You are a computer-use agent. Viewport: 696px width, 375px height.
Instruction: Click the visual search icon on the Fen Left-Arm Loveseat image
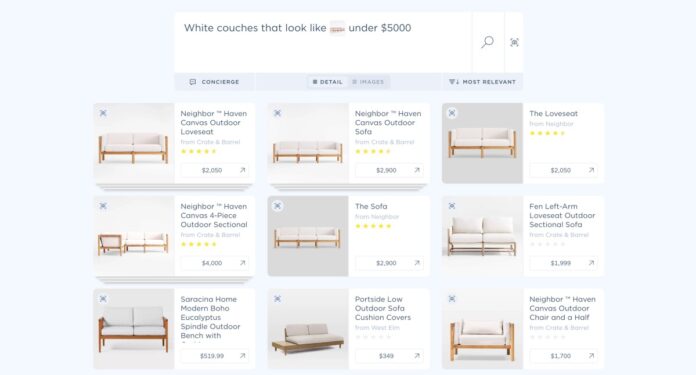pos(452,206)
